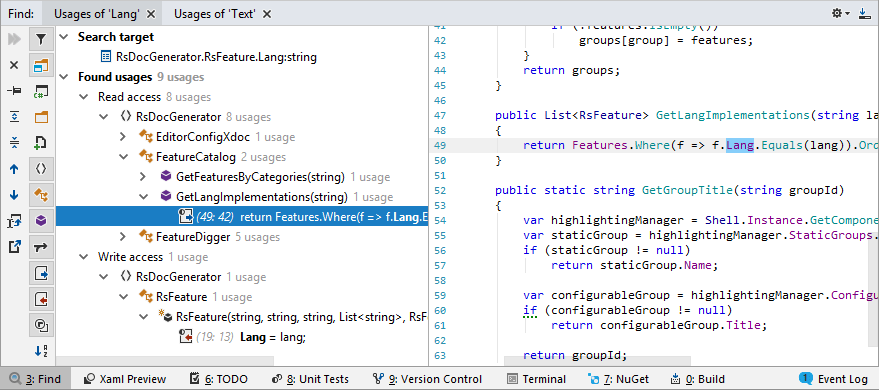The image size is (879, 390).
Task: Toggle the overlapping pages filter icon
Action: pos(41,325)
